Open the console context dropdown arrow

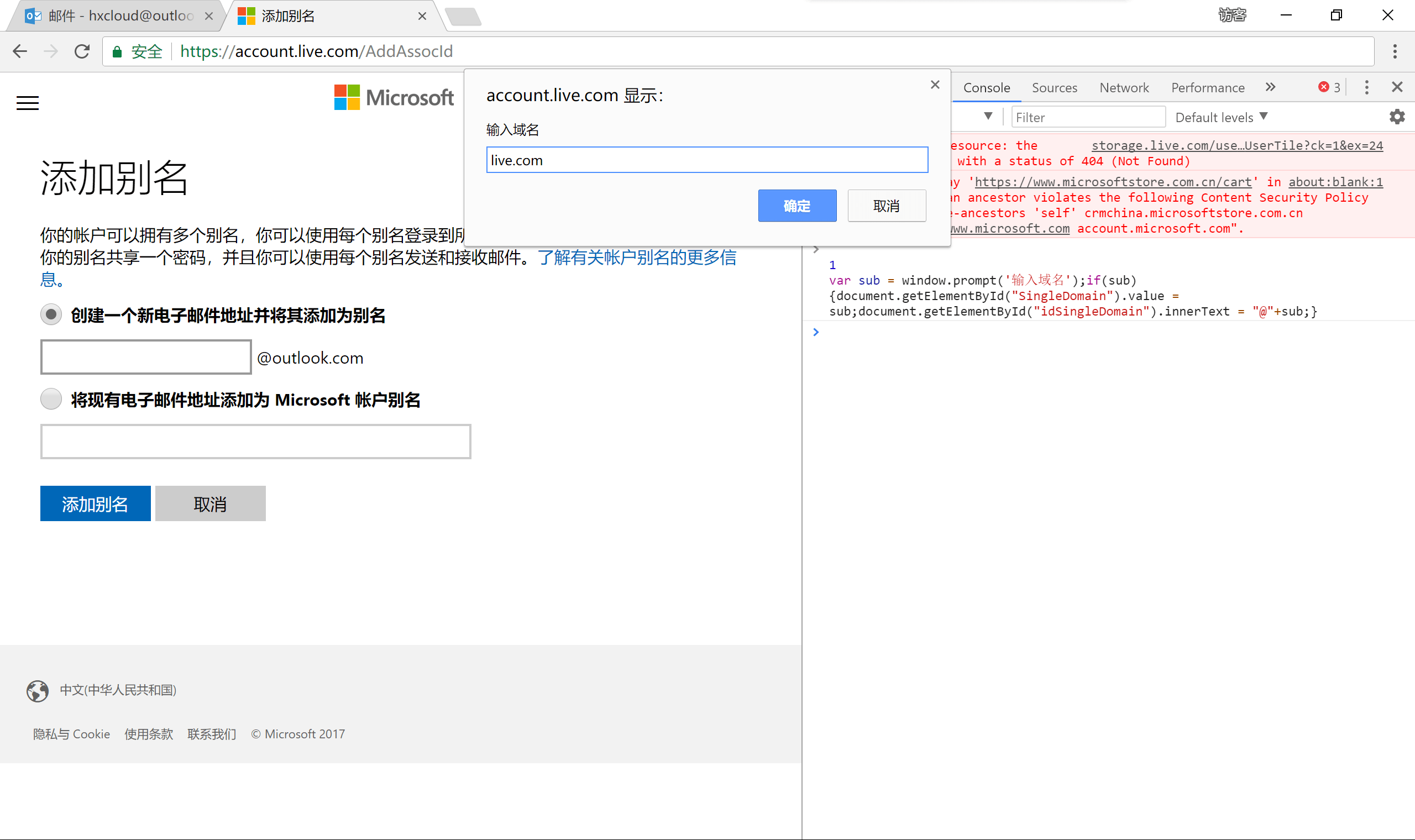tap(988, 116)
